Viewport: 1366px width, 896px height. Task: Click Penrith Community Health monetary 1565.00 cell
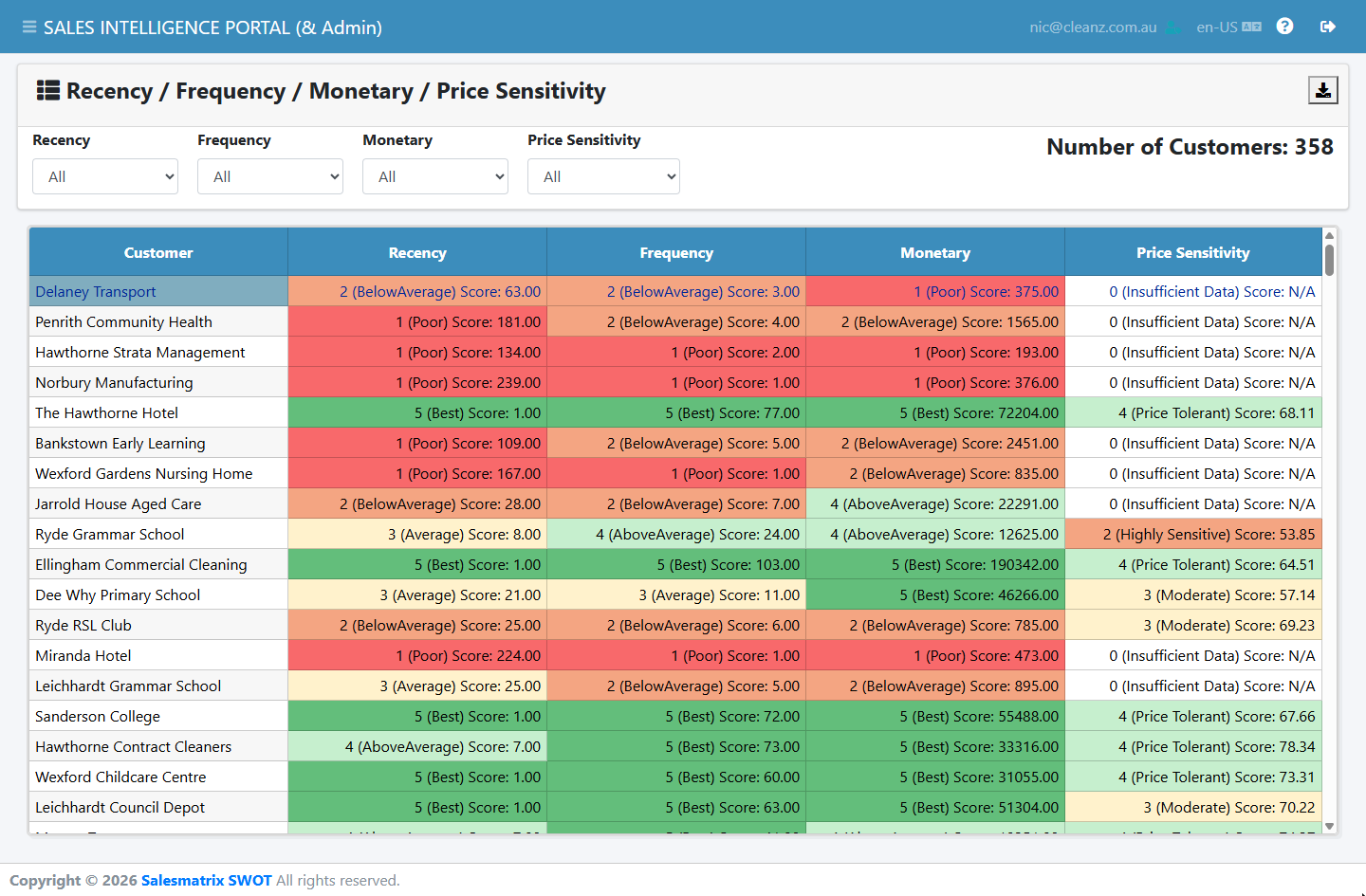pos(935,321)
